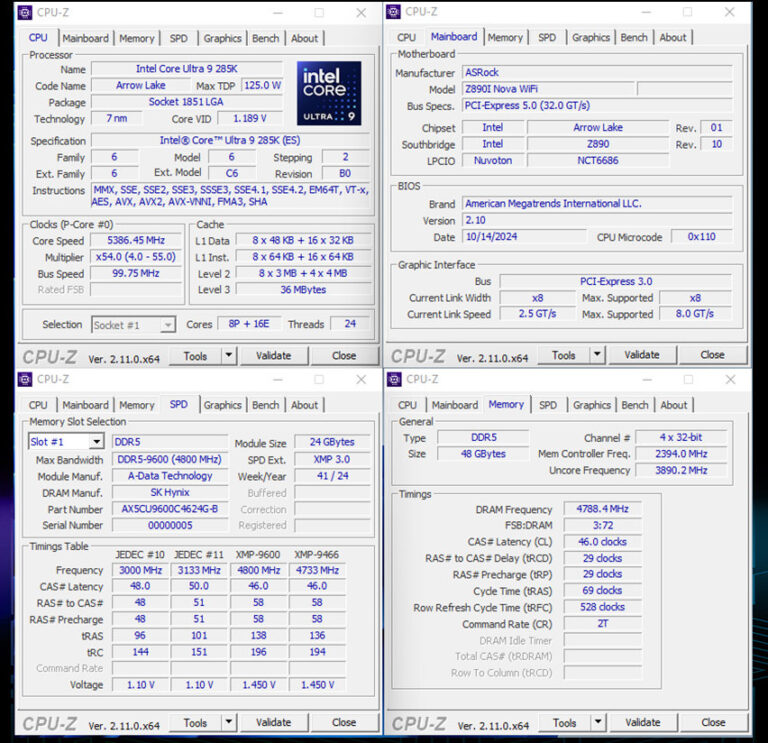Click the Core Speed value 5386.45 MHz
768x743 pixels.
[136, 240]
